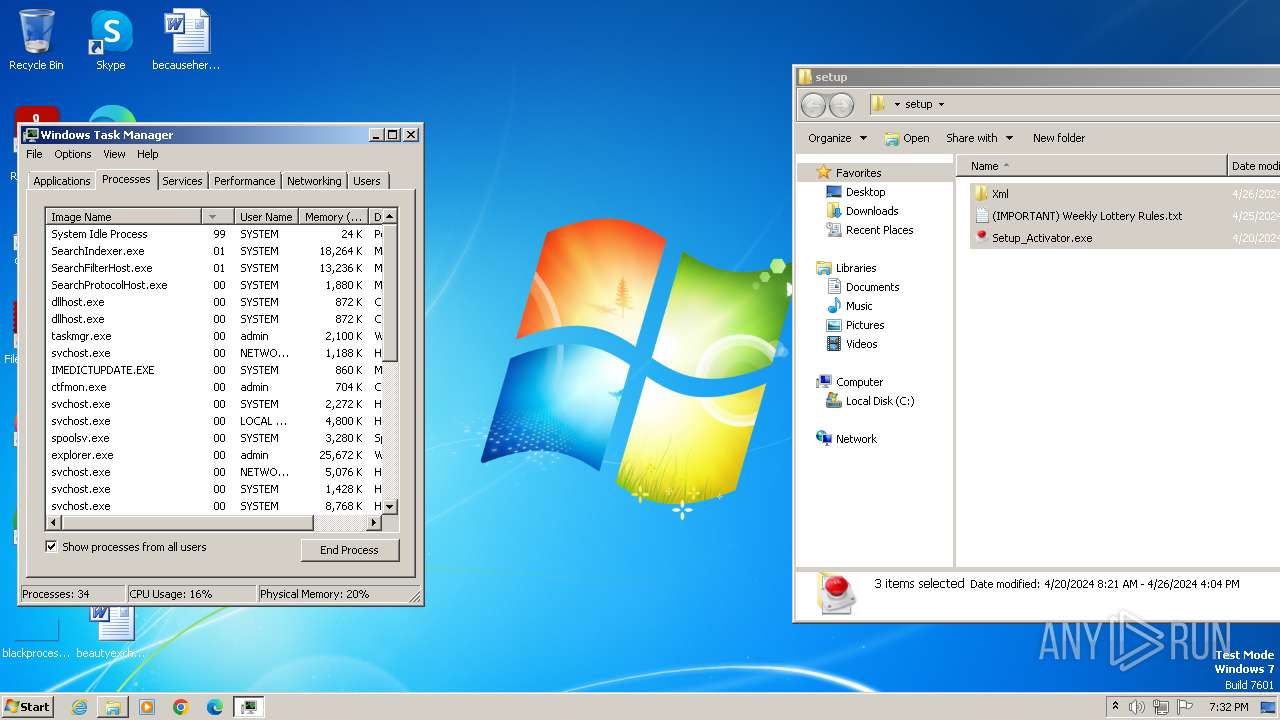
Task: Select the explorer.exe process row
Action: tap(214, 455)
